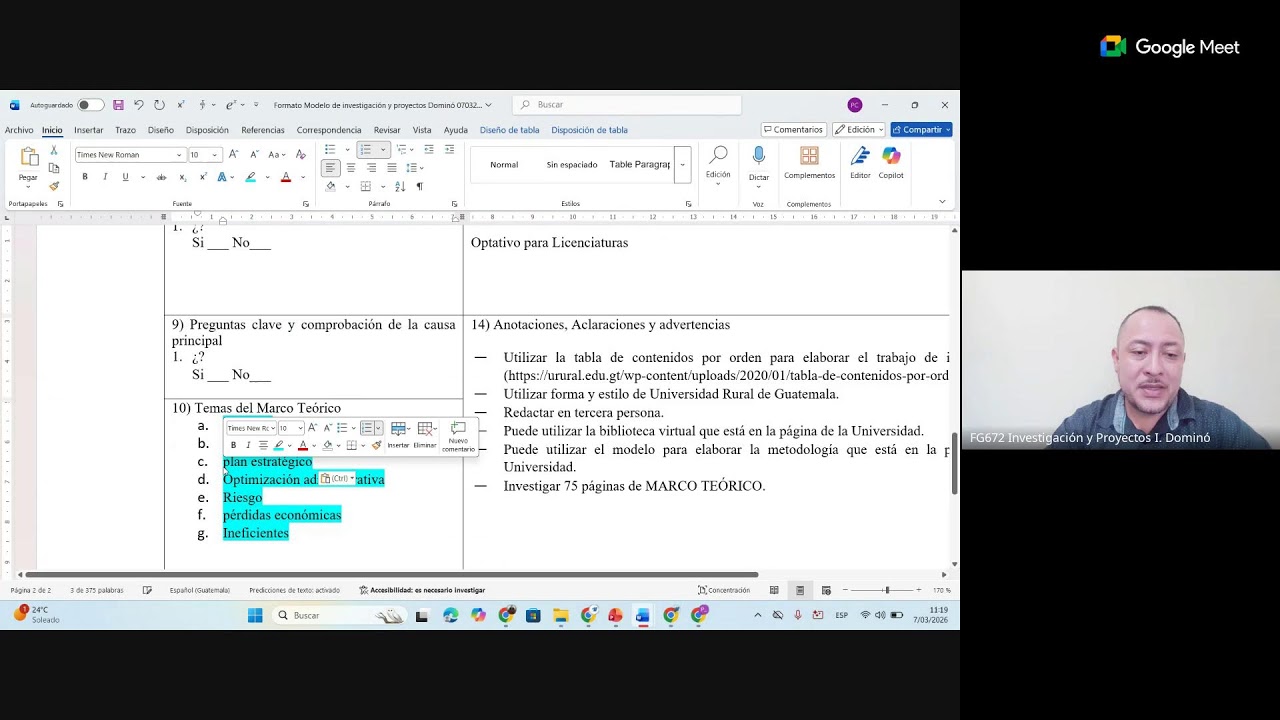The width and height of the screenshot is (1280, 720).
Task: Save the document with the diskette icon
Action: tap(118, 105)
